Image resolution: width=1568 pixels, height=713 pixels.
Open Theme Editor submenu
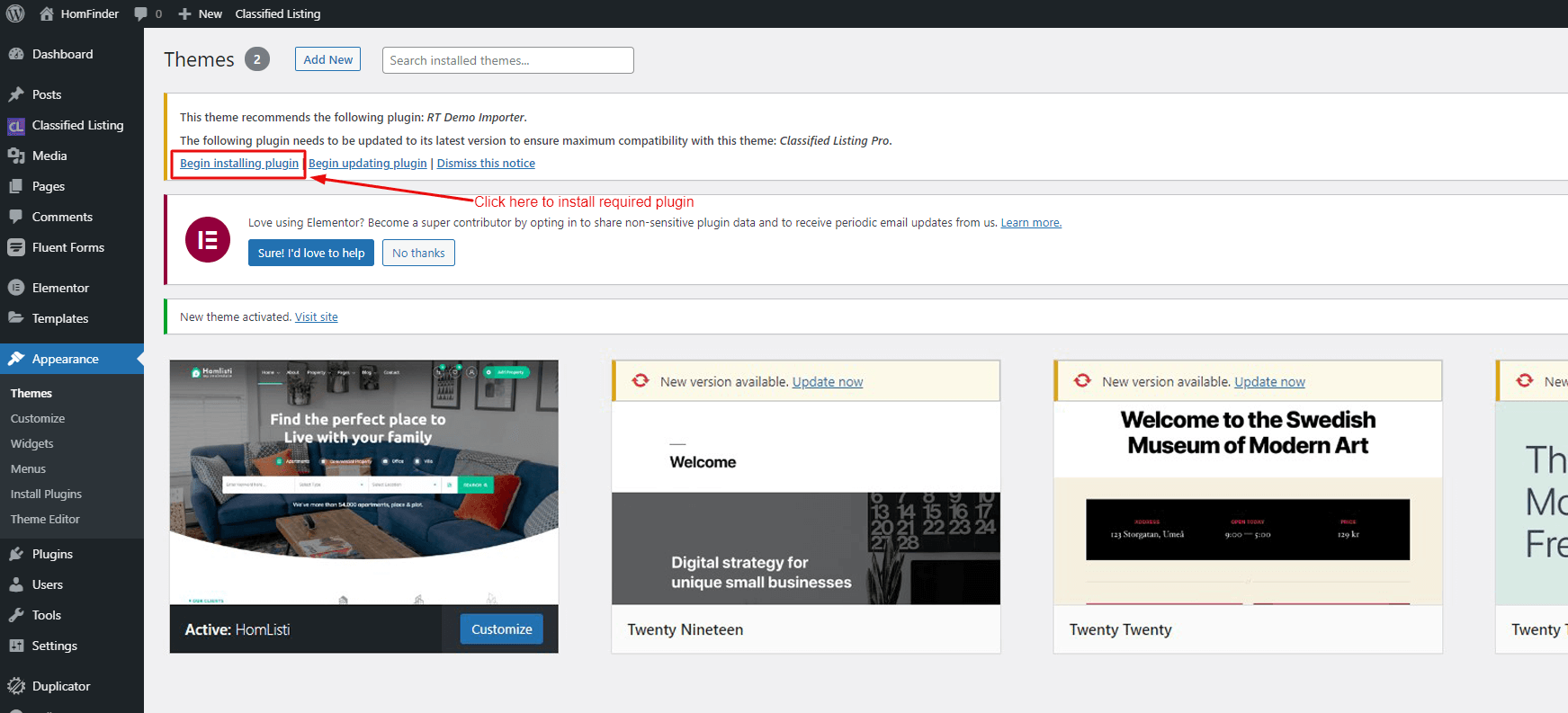click(45, 519)
